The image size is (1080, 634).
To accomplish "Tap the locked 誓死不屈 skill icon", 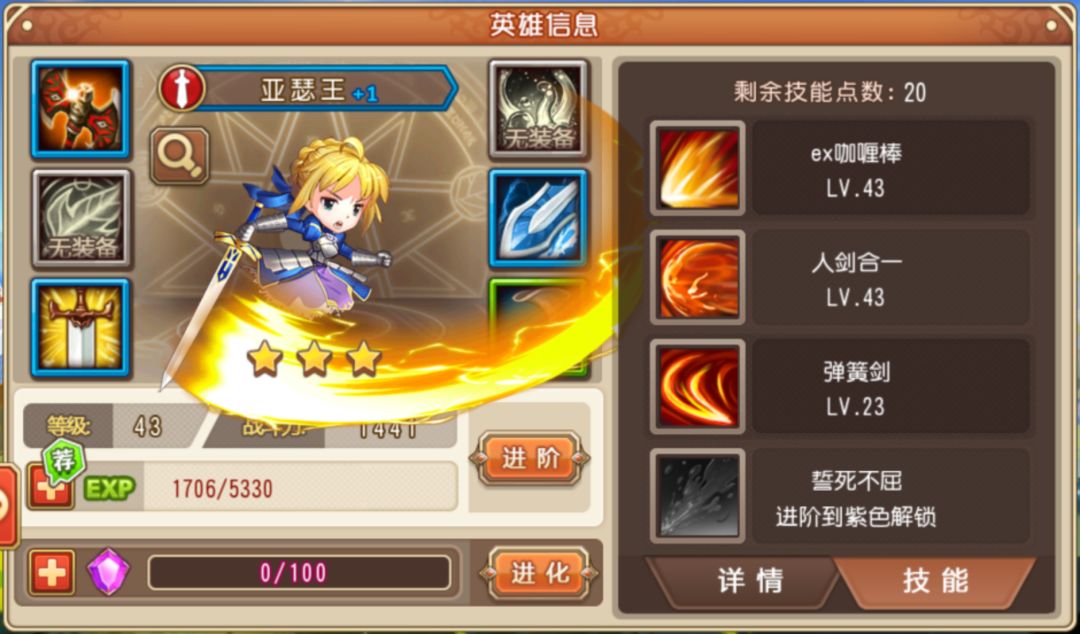I will (x=698, y=496).
